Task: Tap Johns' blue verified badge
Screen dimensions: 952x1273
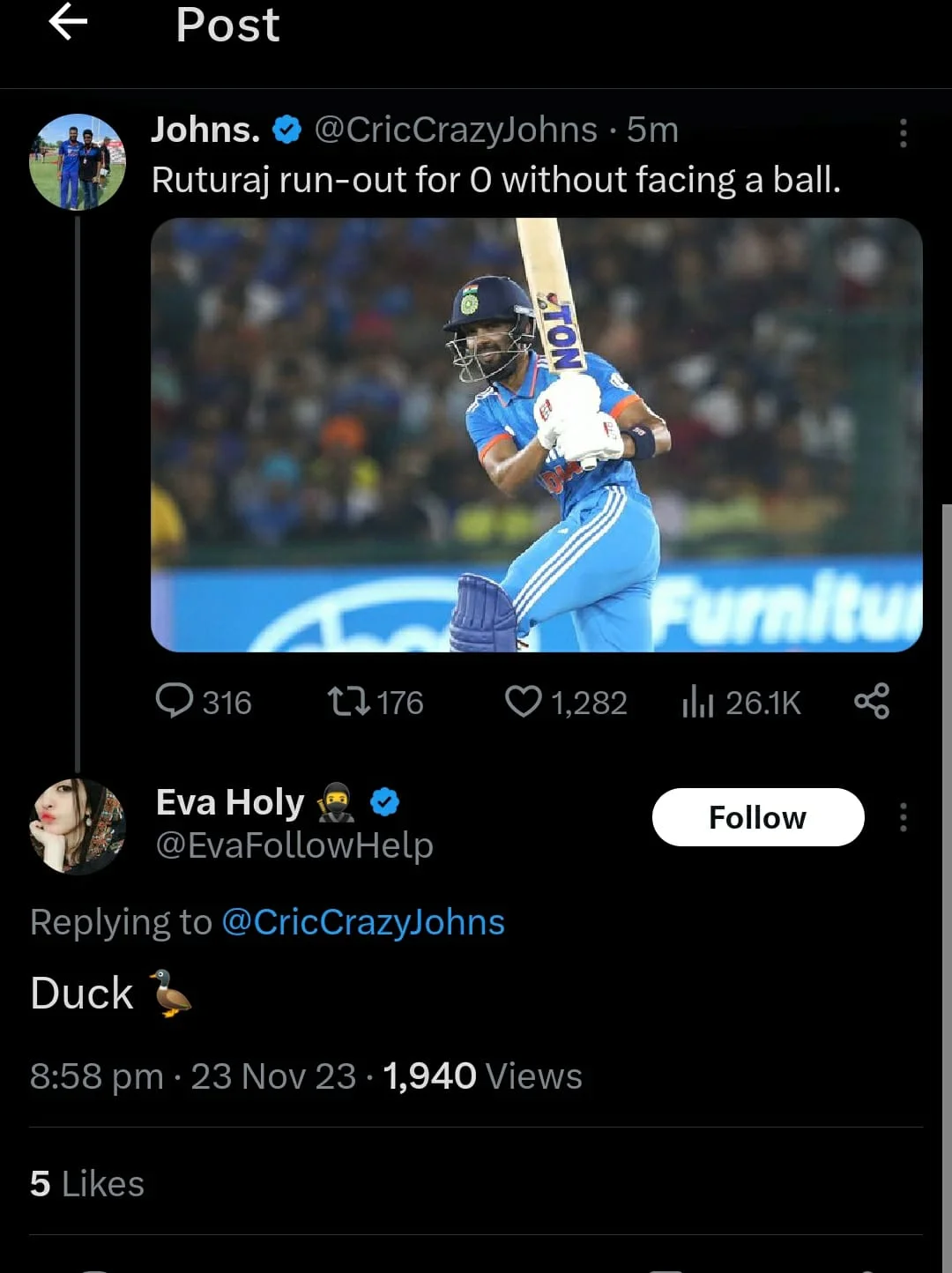Action: tap(286, 130)
